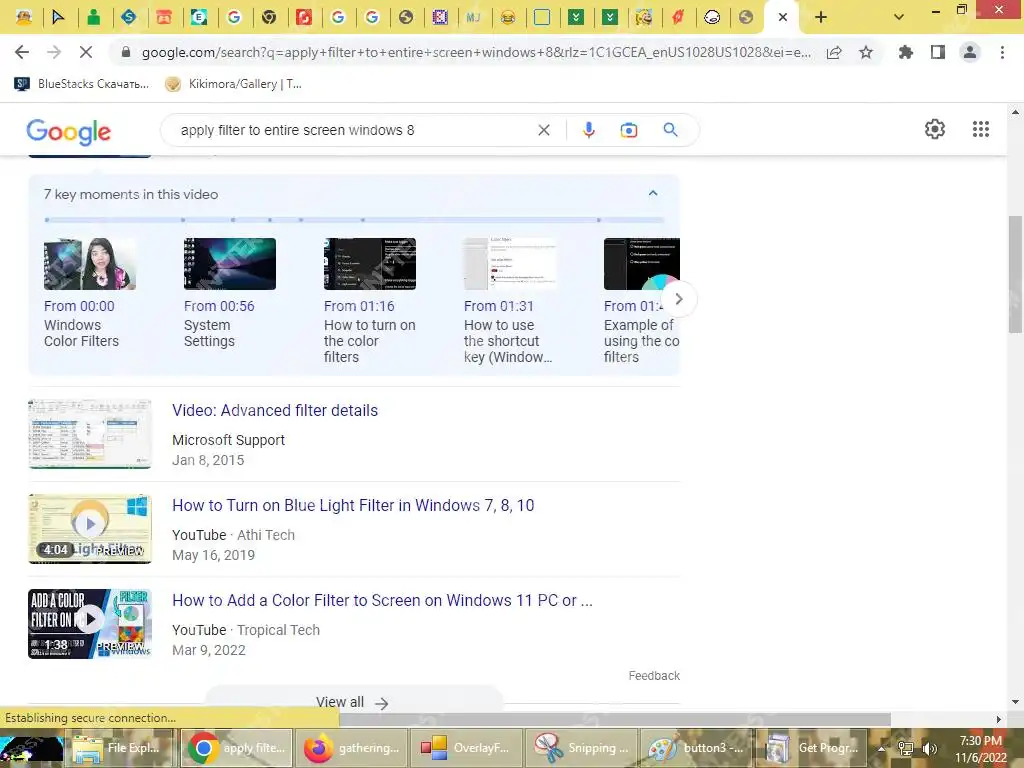Open BlueStacks bookmark in bookmarks bar

pyautogui.click(x=82, y=84)
